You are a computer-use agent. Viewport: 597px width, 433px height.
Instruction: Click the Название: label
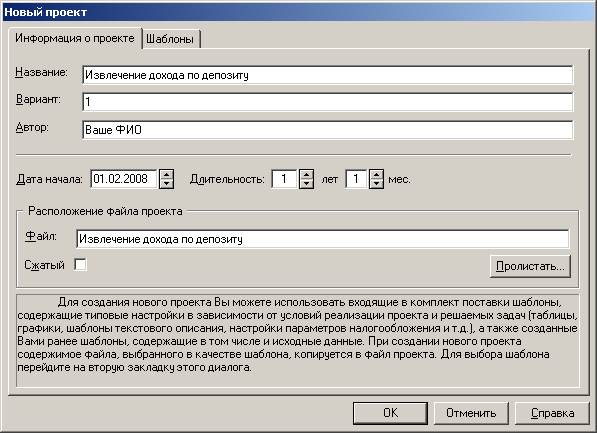tap(41, 72)
